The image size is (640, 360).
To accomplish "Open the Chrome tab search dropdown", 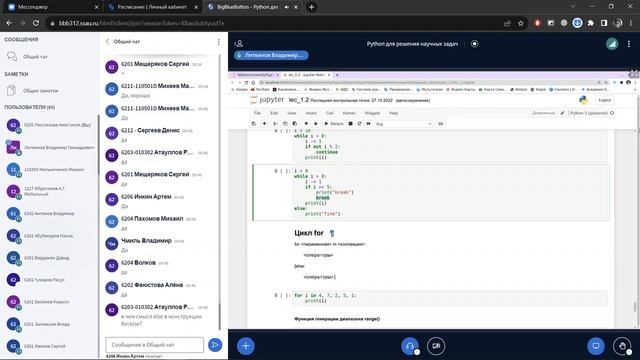I will click(573, 7).
